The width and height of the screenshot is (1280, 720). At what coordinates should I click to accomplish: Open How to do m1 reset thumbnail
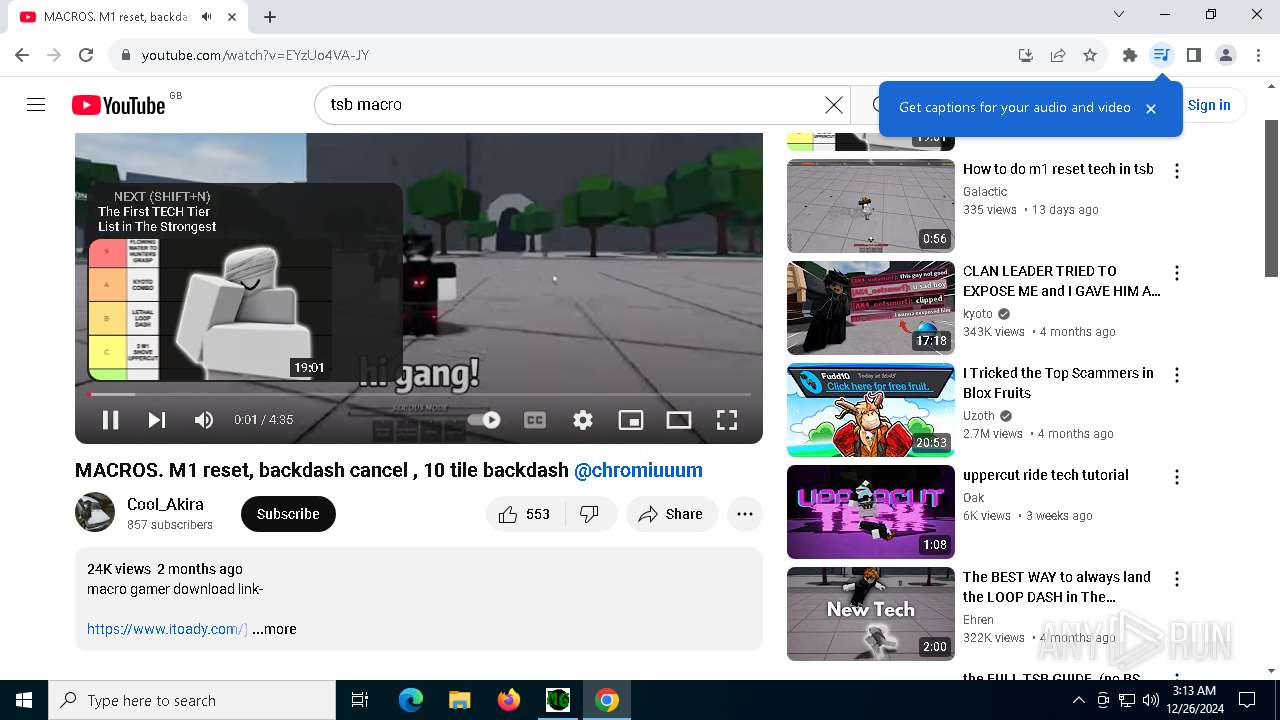871,206
